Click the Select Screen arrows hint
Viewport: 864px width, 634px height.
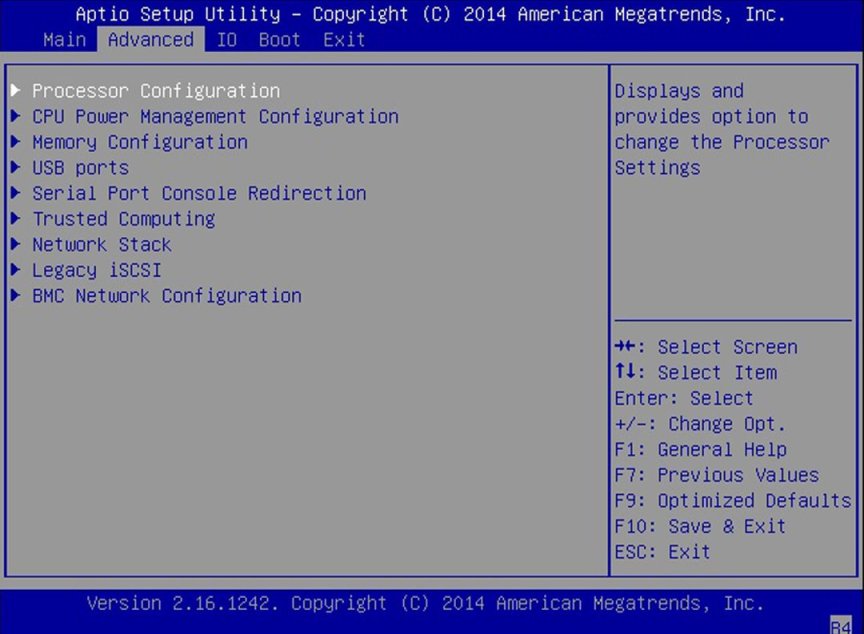706,346
